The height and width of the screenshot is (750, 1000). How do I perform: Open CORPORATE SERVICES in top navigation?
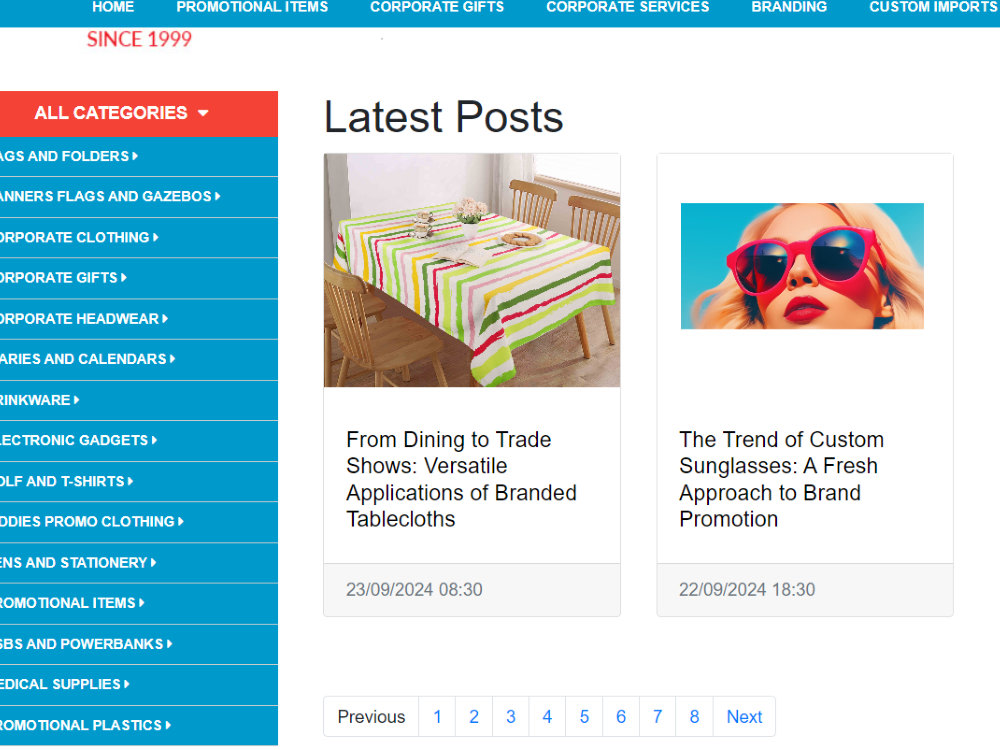628,7
